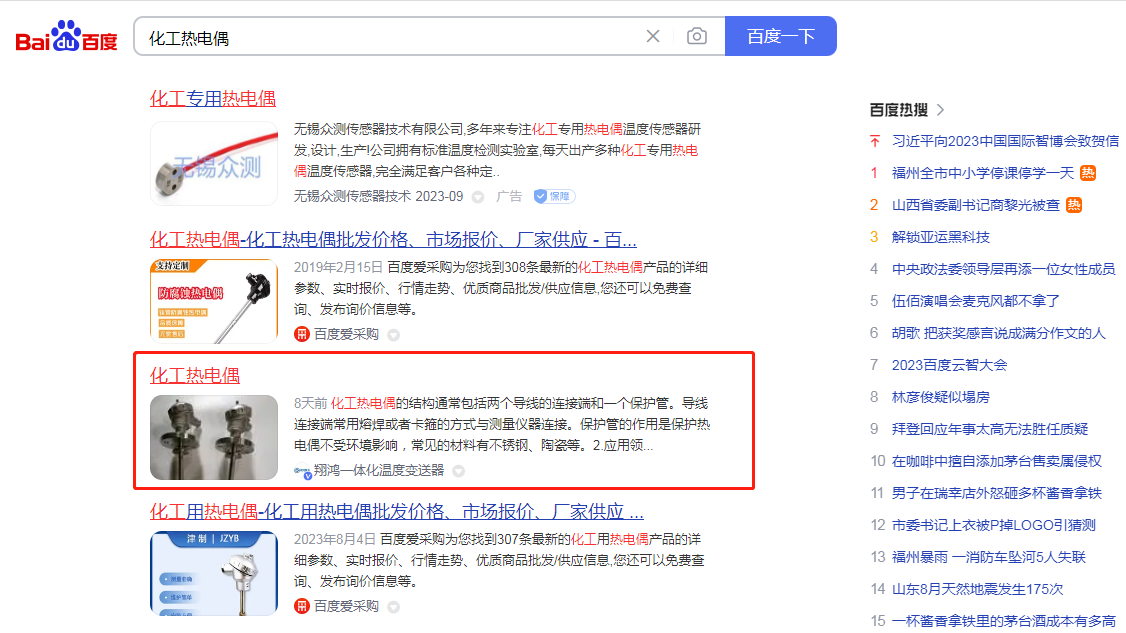The width and height of the screenshot is (1126, 633).
Task: Open 伍佰演唱会麦克风都不拿了 topic
Action: (x=976, y=301)
